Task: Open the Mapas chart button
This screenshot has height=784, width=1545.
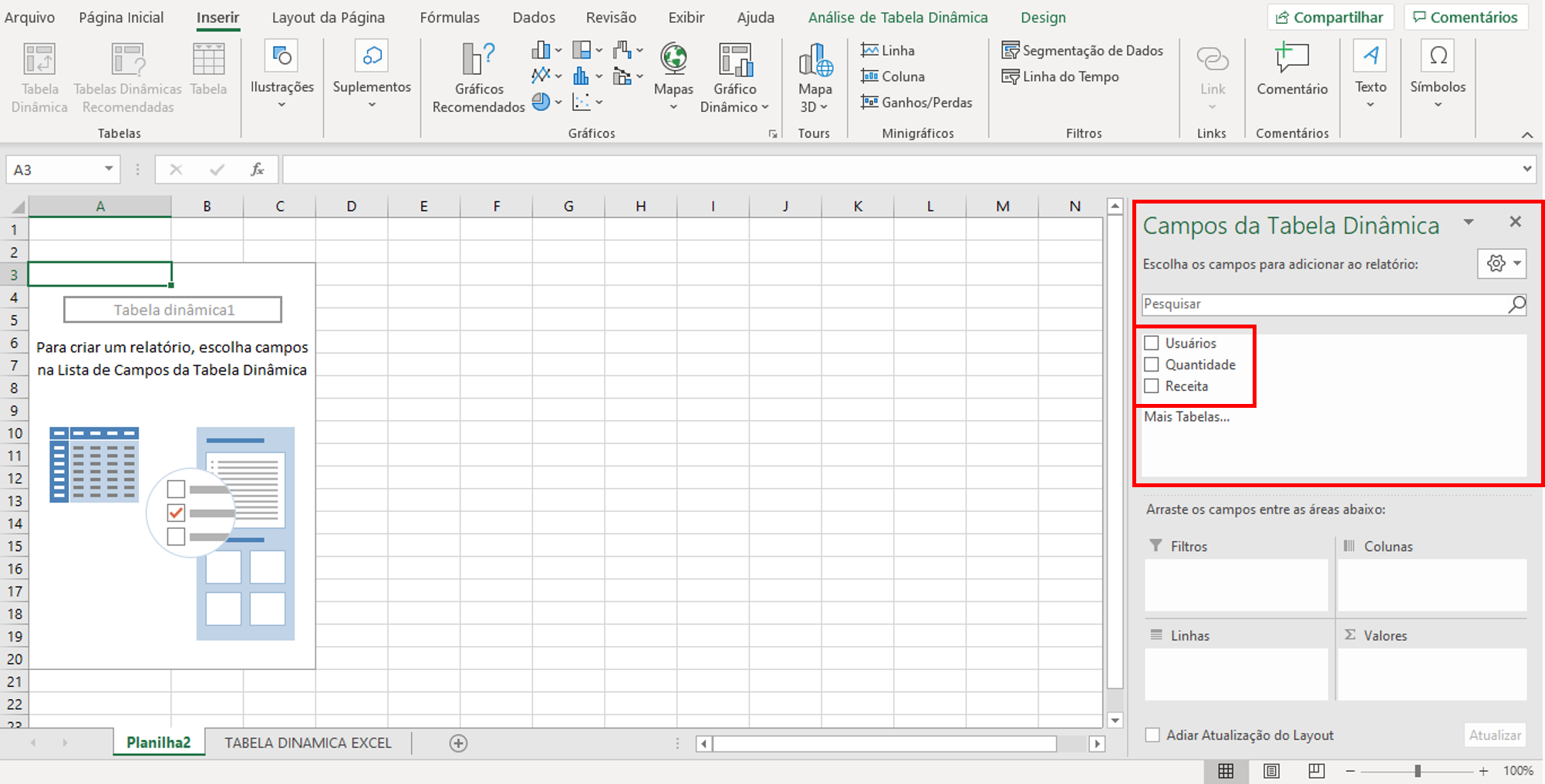Action: [673, 77]
